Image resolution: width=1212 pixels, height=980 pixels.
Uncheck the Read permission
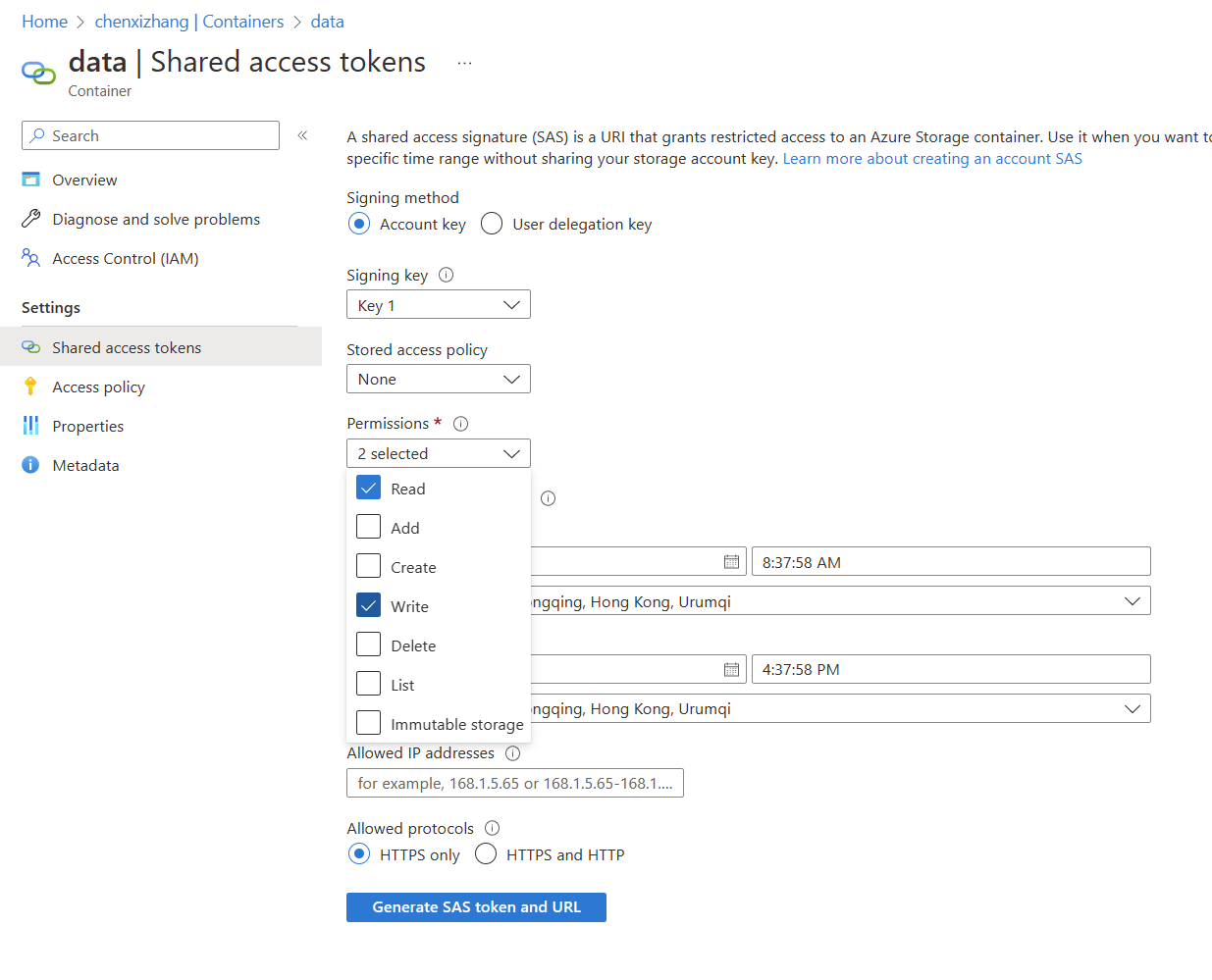pyautogui.click(x=368, y=488)
